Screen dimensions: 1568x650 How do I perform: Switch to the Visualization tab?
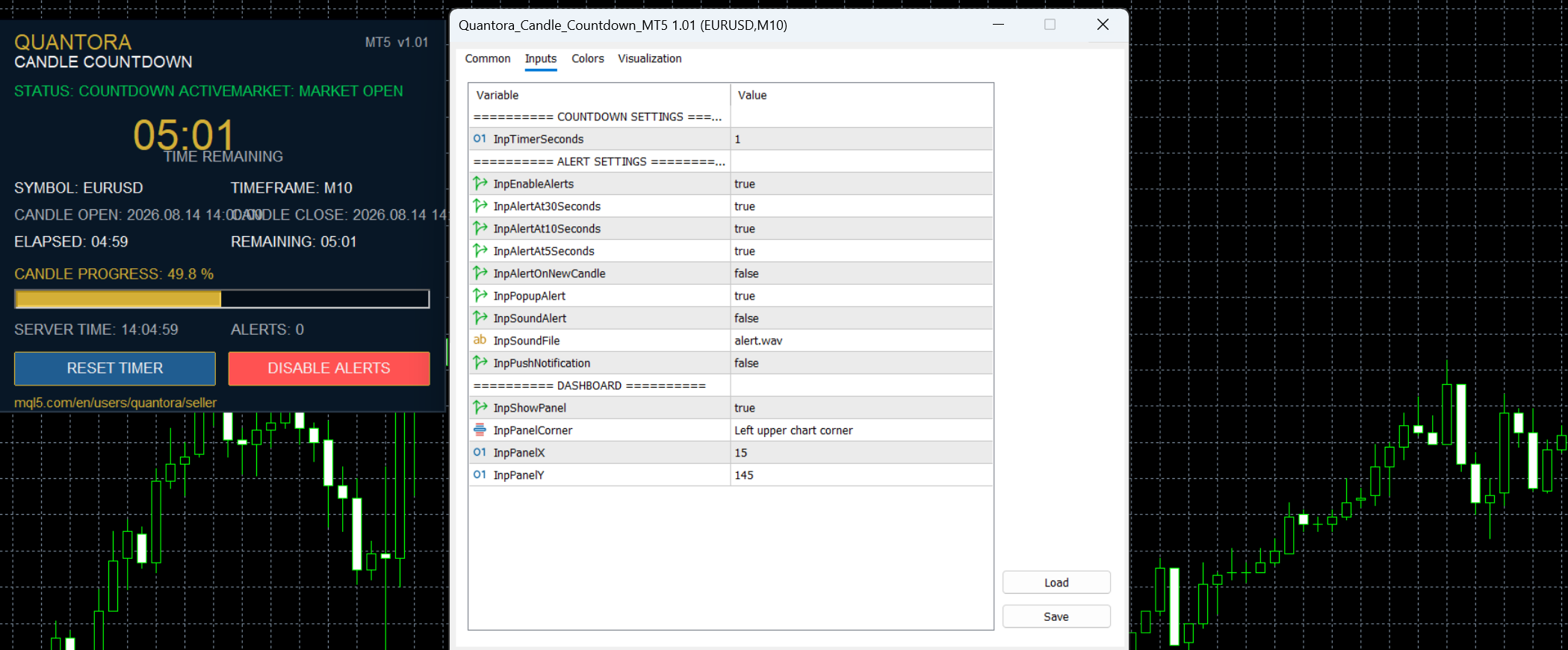tap(649, 58)
